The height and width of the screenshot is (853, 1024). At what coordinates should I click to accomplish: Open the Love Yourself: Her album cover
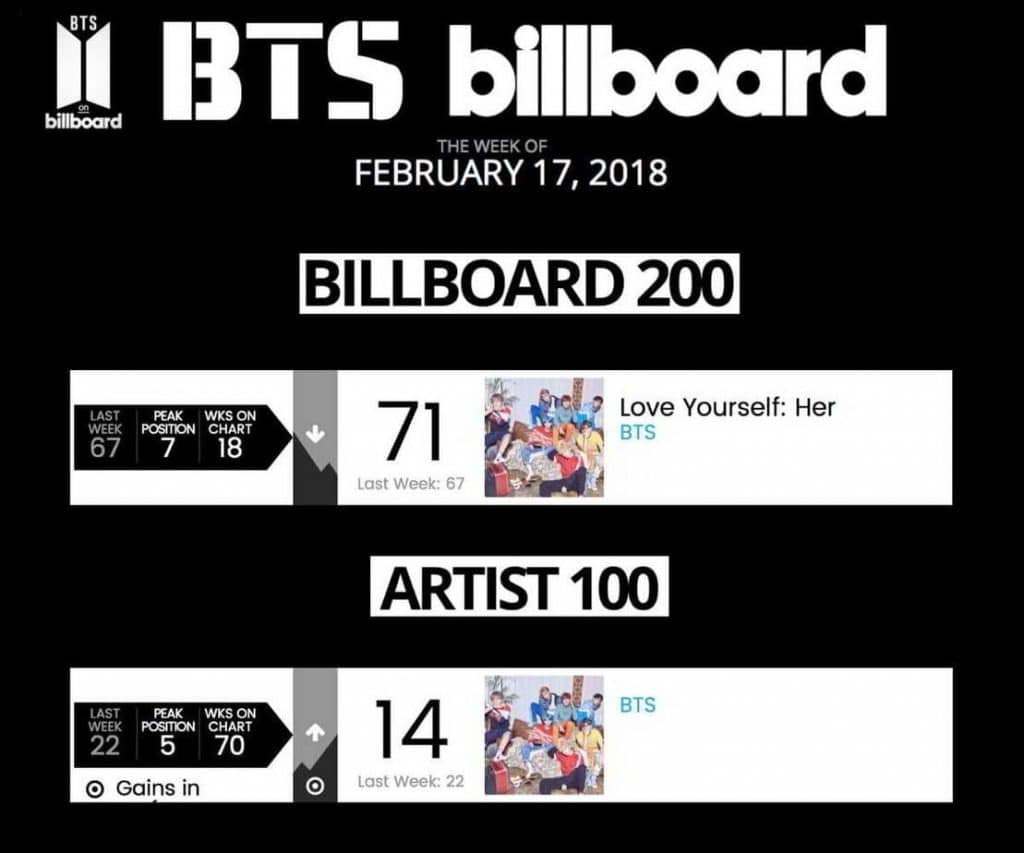544,437
